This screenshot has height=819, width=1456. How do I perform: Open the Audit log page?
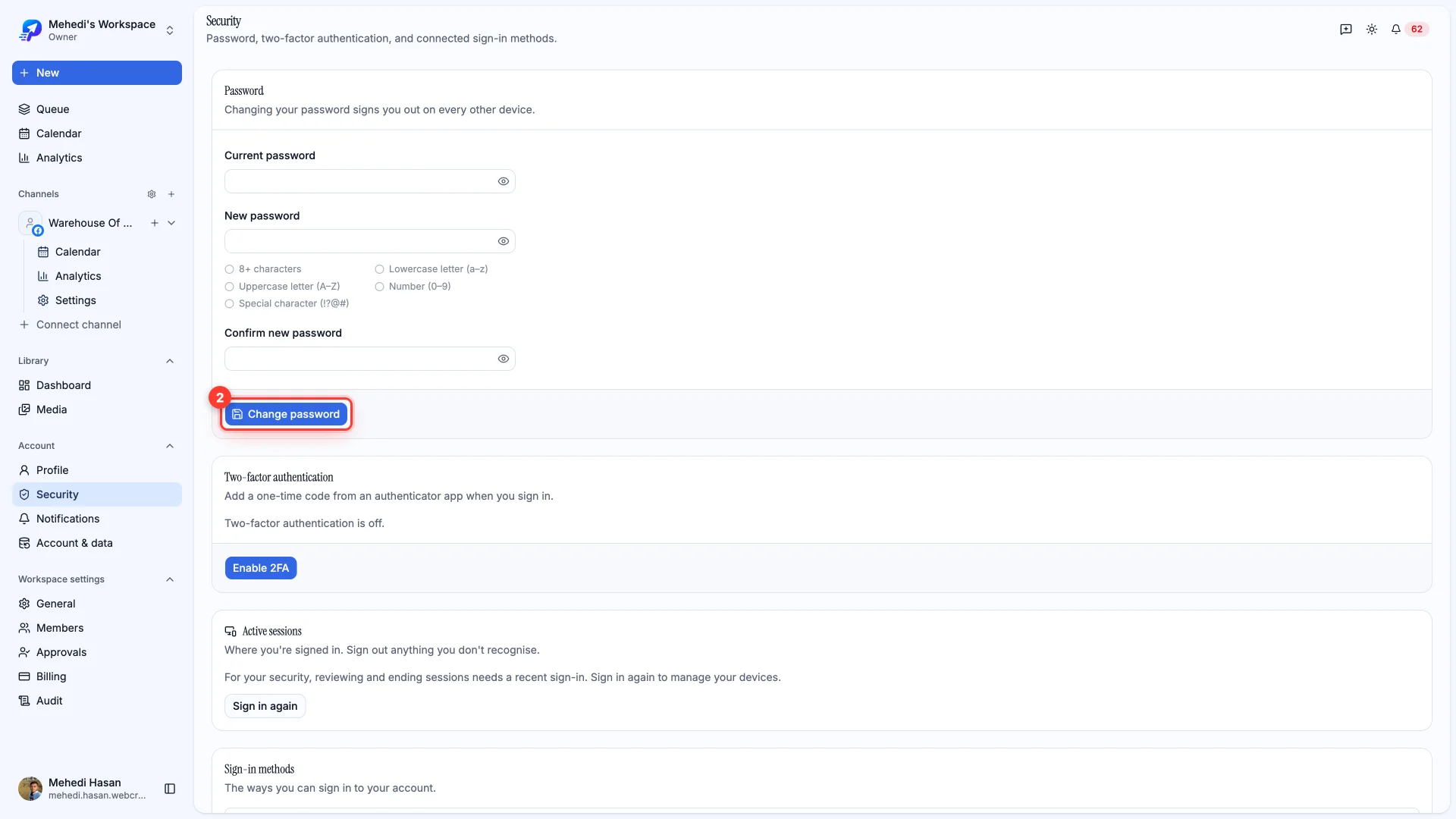[97, 701]
